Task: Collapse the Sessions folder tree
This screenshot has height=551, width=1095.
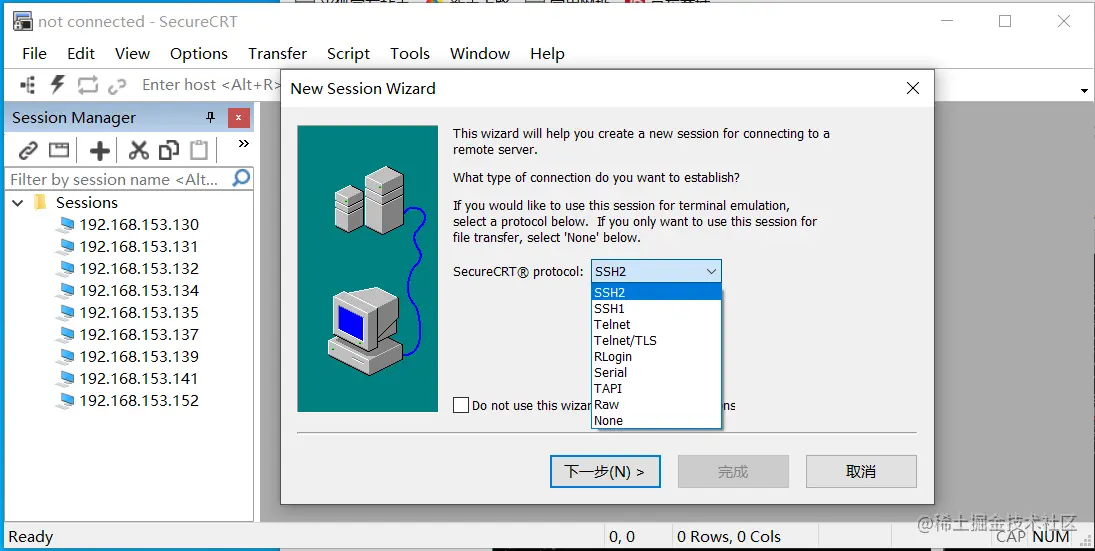Action: point(18,203)
